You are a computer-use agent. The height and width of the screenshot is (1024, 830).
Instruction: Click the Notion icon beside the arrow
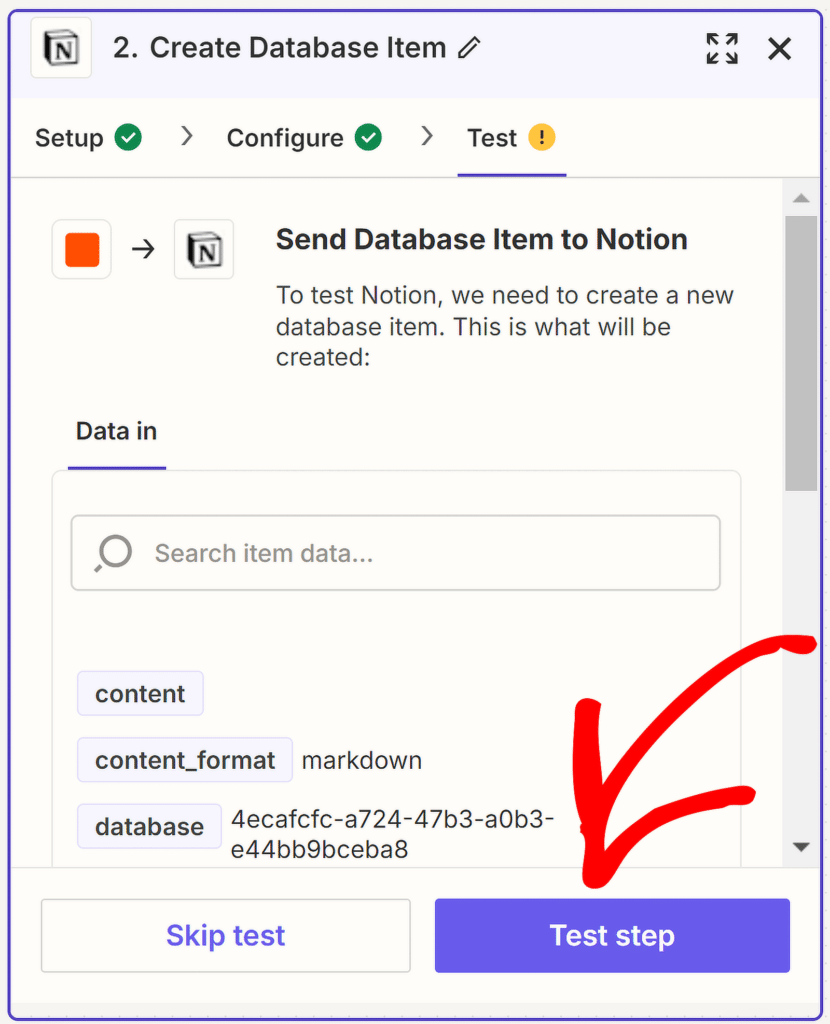point(204,249)
